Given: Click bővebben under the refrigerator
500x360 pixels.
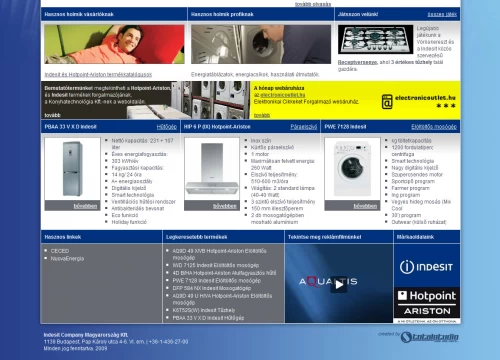Looking at the screenshot, I should click(85, 206).
